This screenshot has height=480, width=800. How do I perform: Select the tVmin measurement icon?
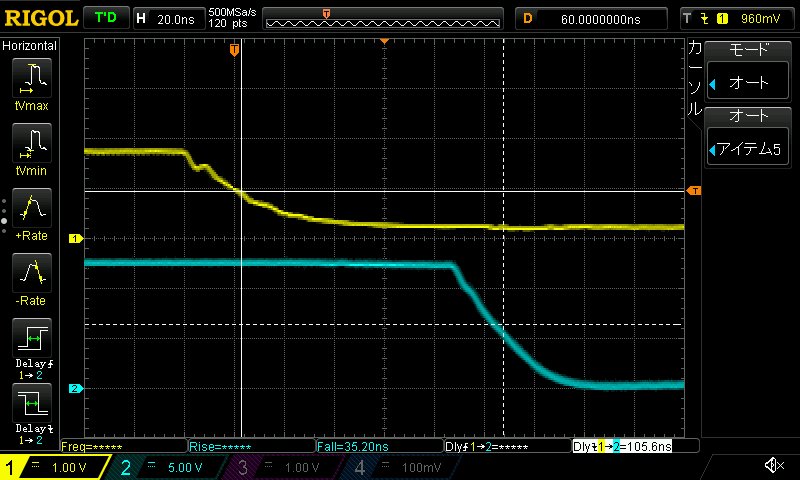(32, 143)
